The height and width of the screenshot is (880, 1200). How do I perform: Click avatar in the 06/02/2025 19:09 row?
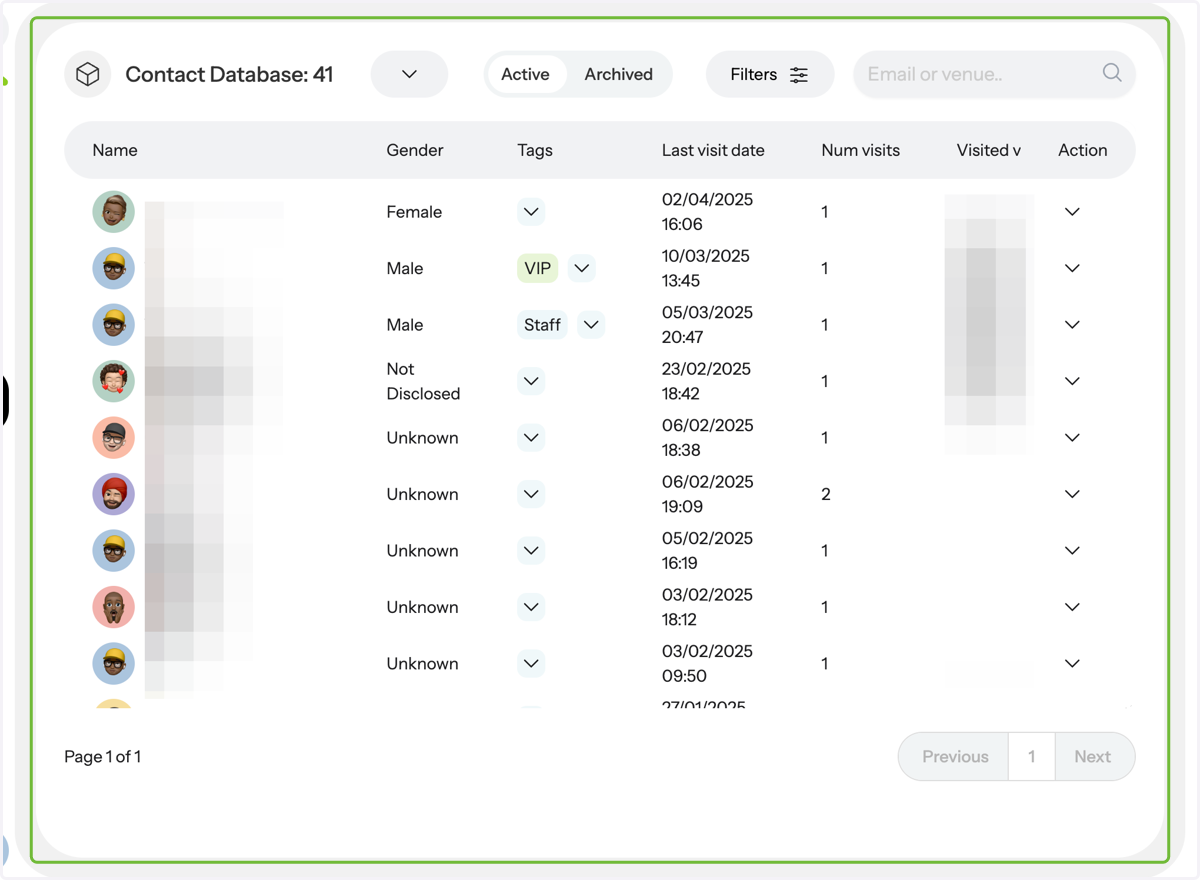tap(114, 494)
